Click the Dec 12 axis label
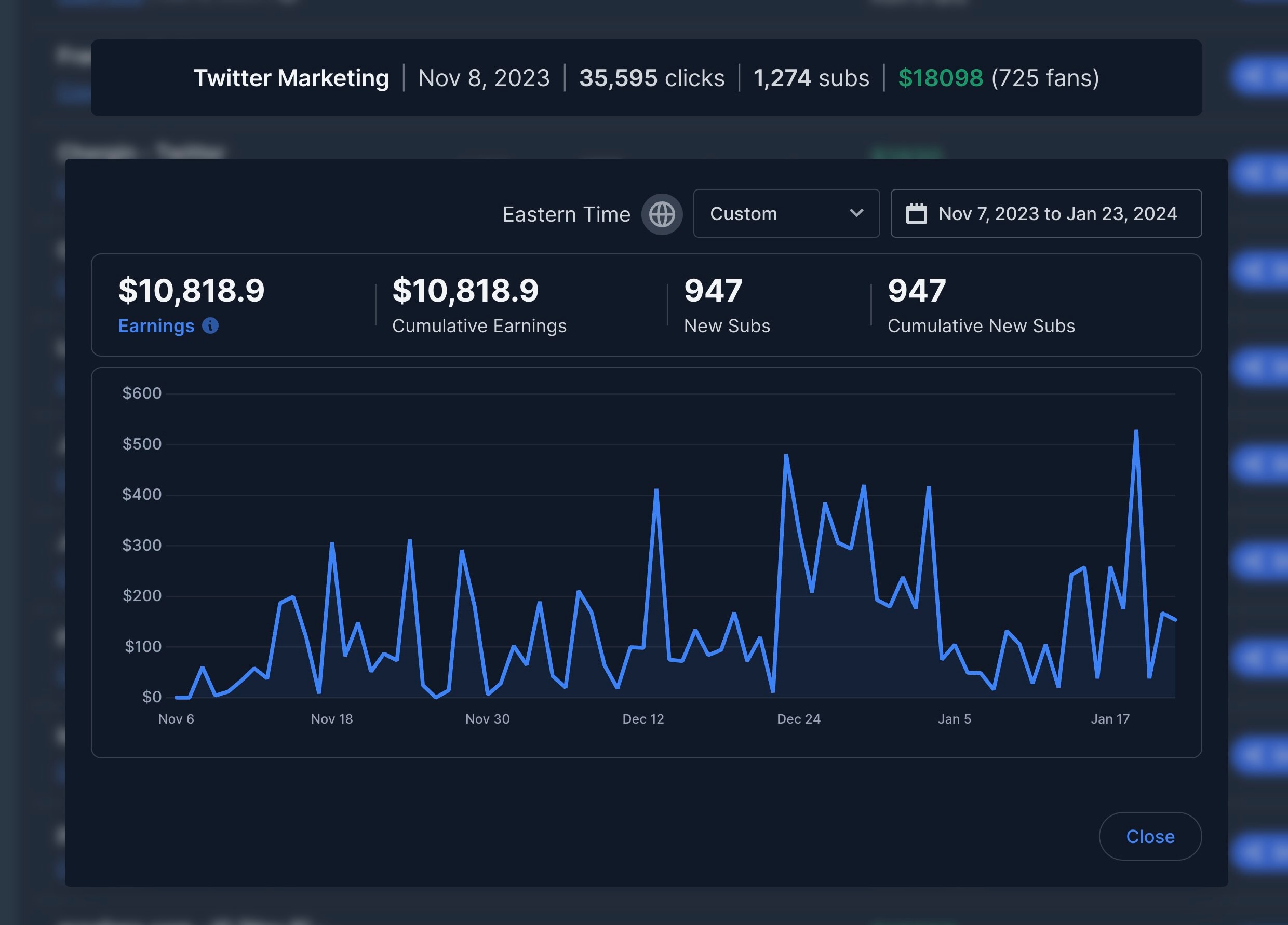The height and width of the screenshot is (925, 1288). (x=643, y=719)
